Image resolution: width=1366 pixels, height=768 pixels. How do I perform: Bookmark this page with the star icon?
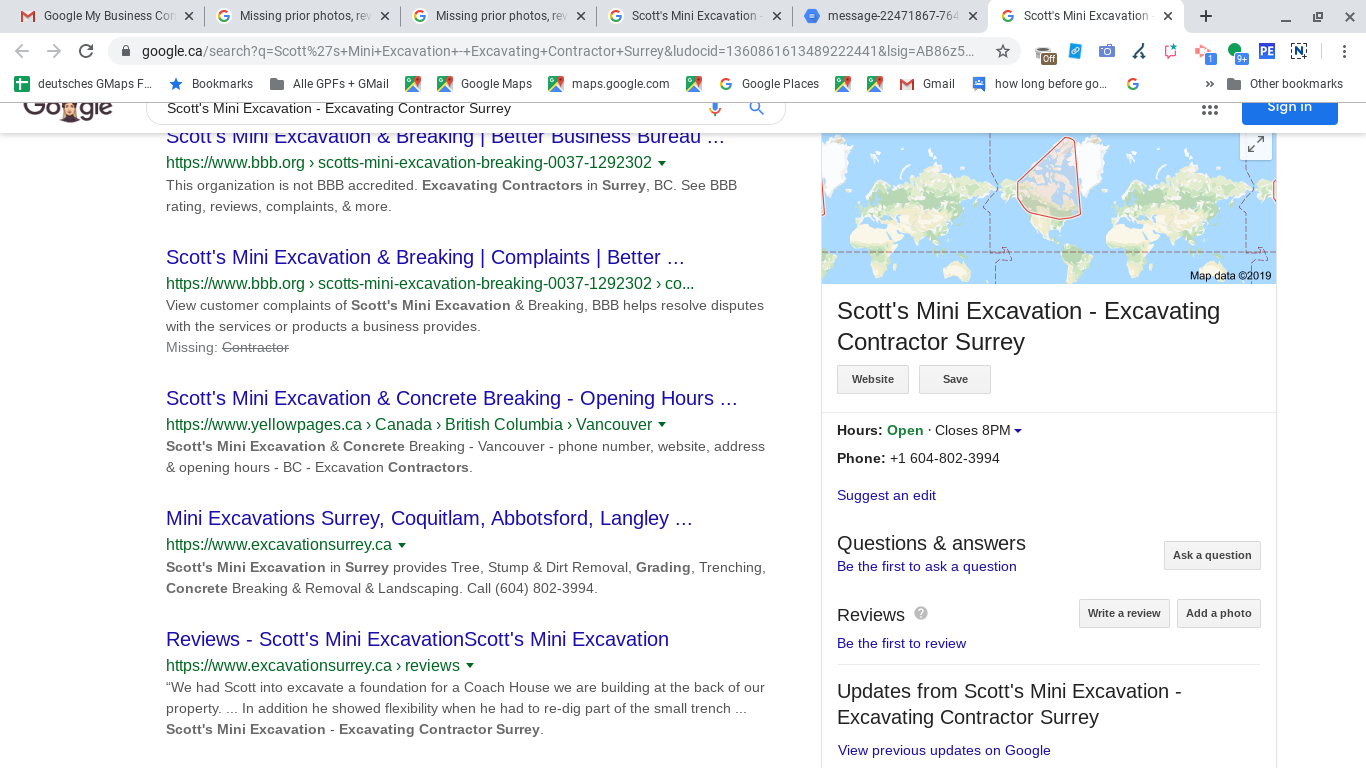tap(1002, 51)
